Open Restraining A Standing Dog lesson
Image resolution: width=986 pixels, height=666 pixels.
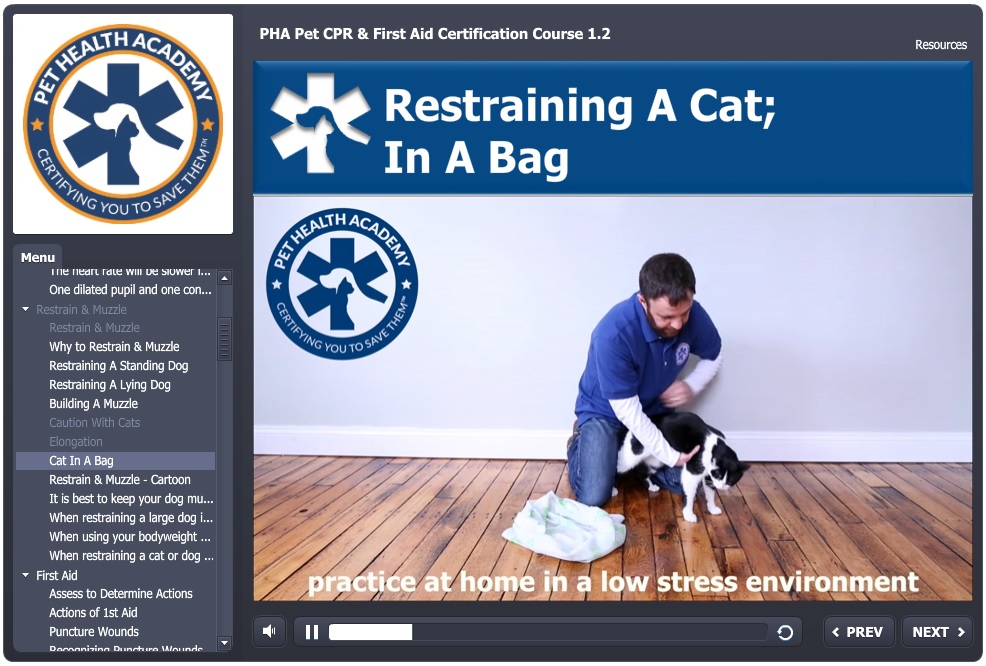(119, 365)
